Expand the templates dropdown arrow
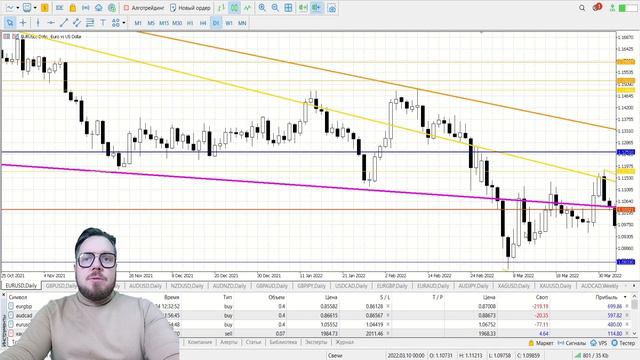The image size is (640, 360). pyautogui.click(x=35, y=8)
